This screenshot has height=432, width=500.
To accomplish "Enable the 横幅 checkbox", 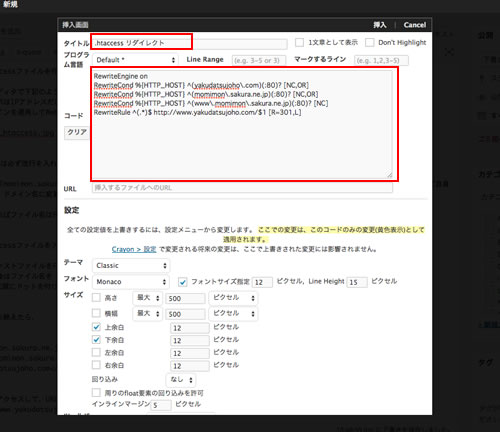I will click(96, 313).
